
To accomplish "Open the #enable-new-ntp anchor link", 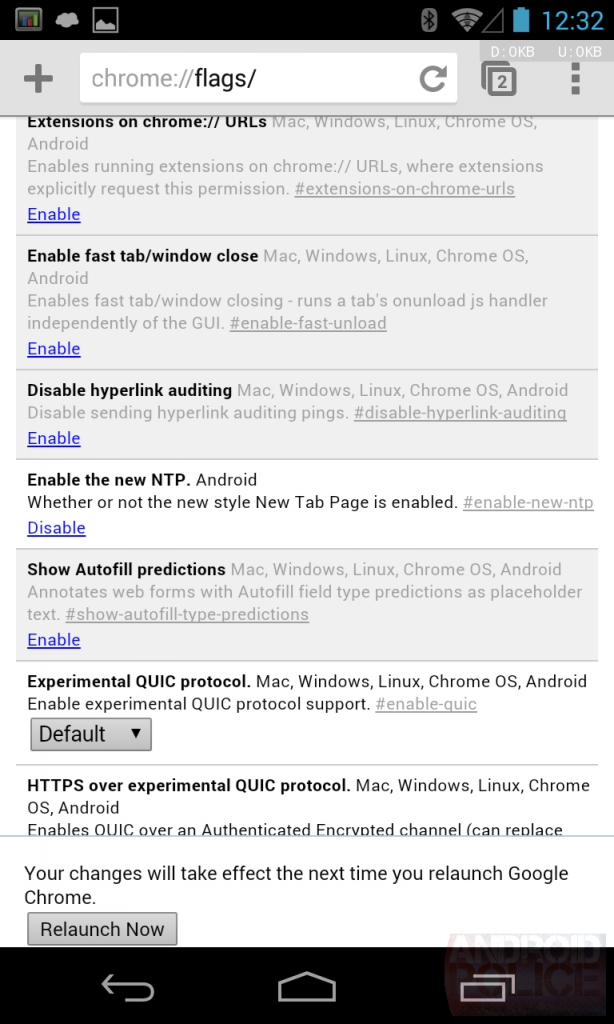I will (x=528, y=502).
